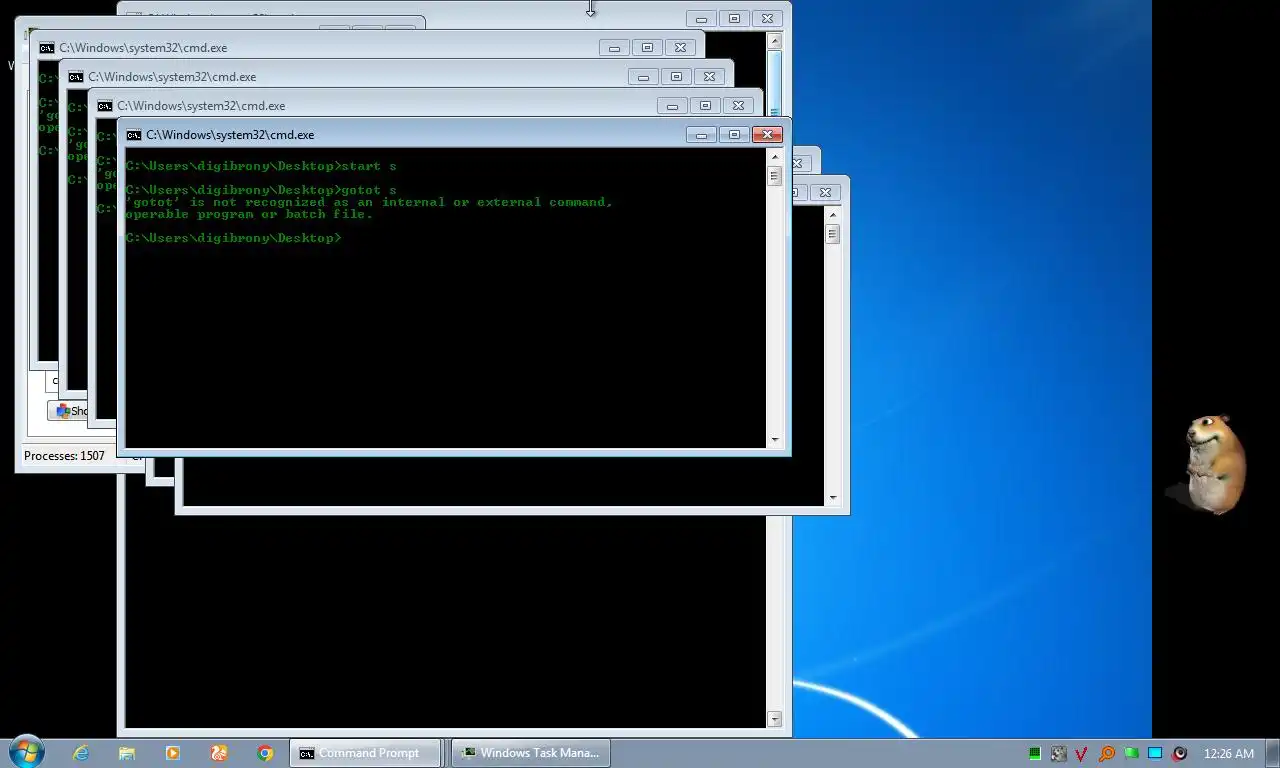The height and width of the screenshot is (768, 1280).
Task: Click the orange pinned icon beside Chrome
Action: click(219, 753)
